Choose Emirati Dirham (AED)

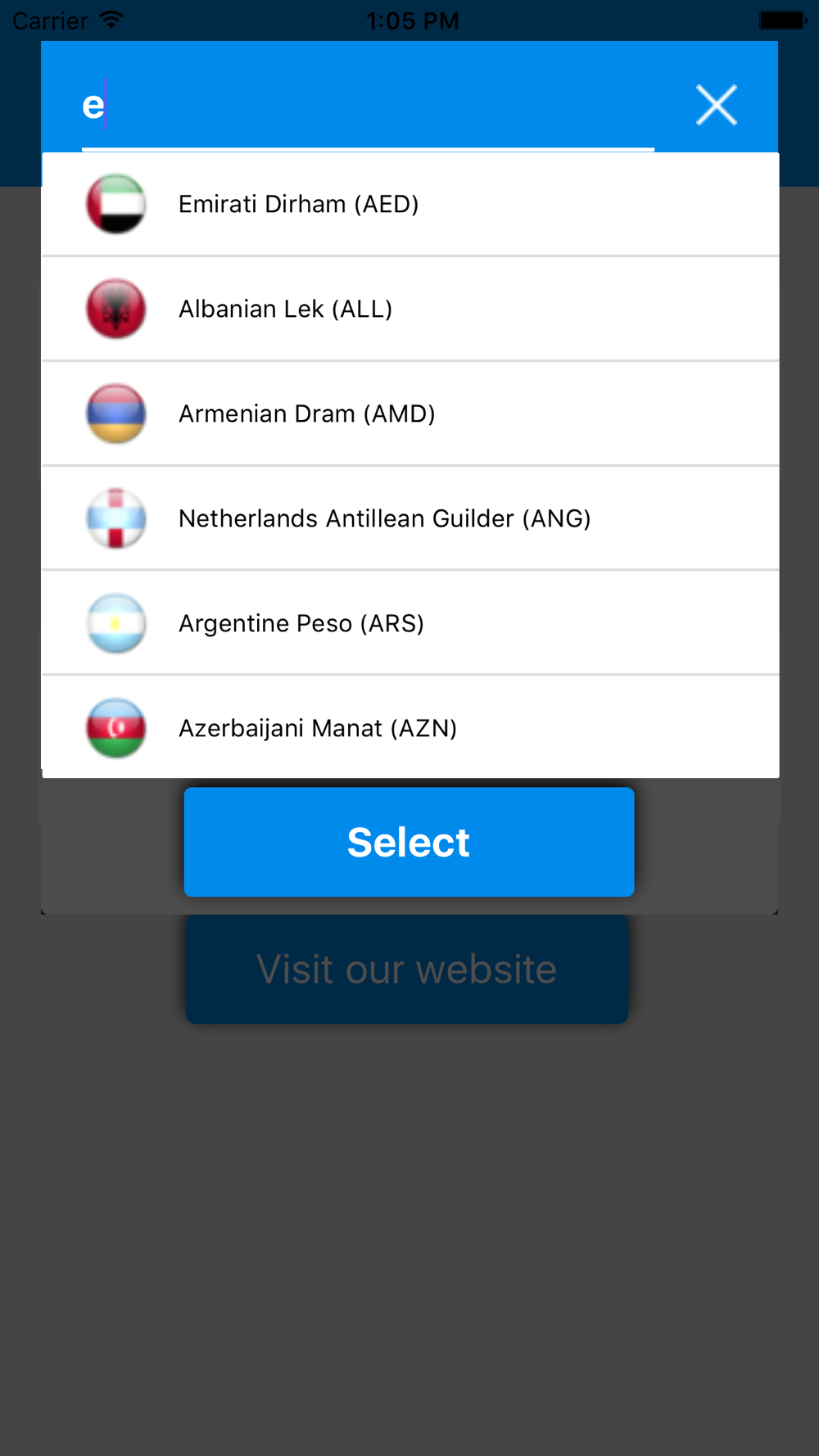pos(410,204)
